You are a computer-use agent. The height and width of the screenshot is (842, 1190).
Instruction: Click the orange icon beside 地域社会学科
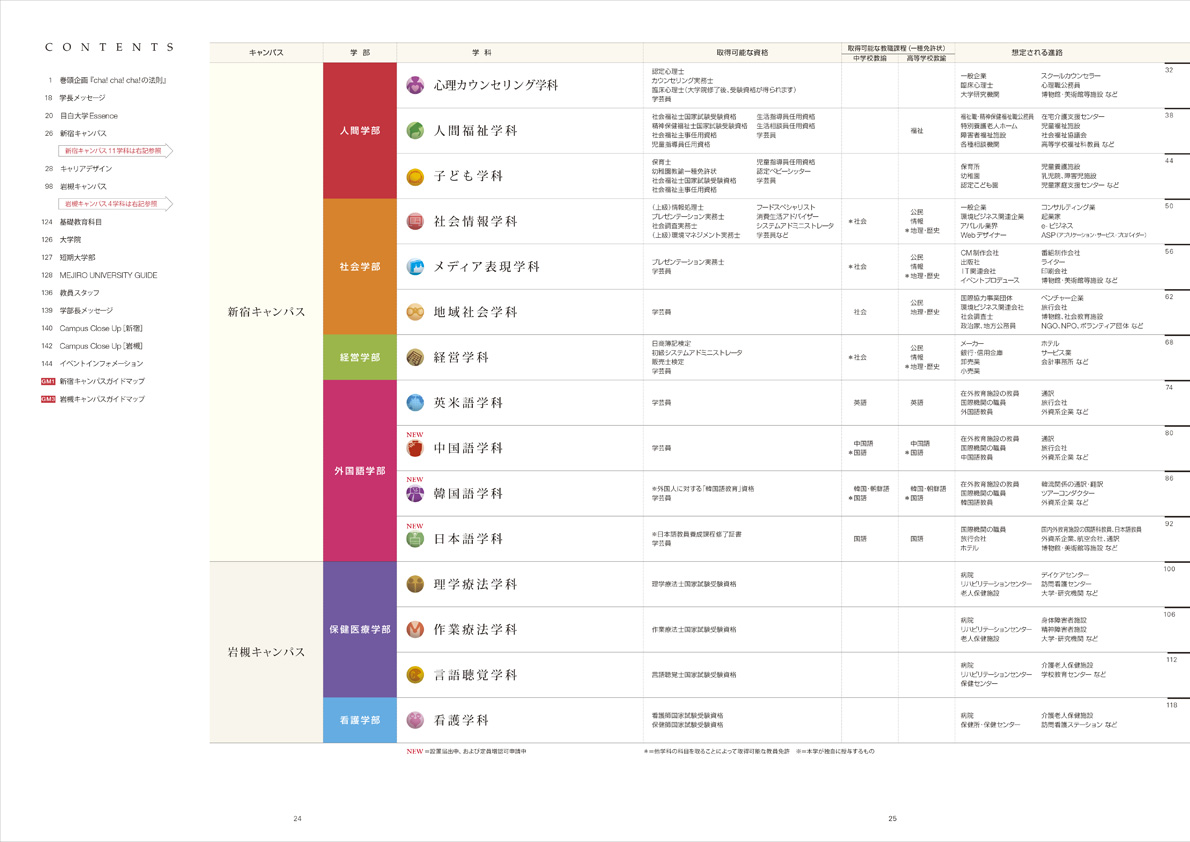(414, 312)
